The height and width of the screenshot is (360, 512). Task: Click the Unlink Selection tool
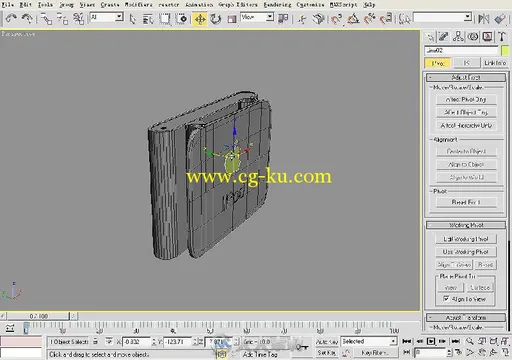pyautogui.click(x=62, y=19)
